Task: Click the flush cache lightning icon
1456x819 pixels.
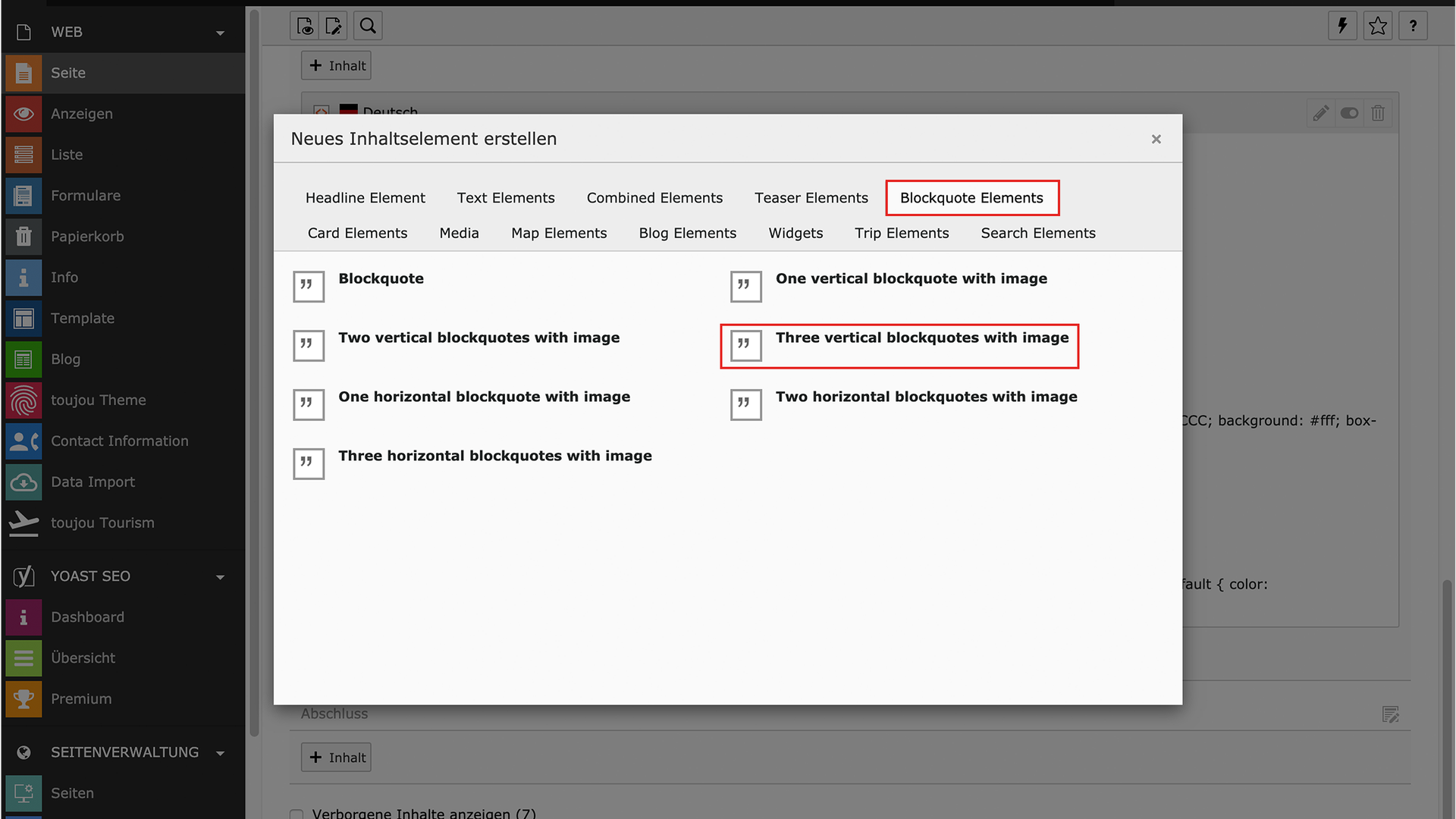Action: [1342, 26]
